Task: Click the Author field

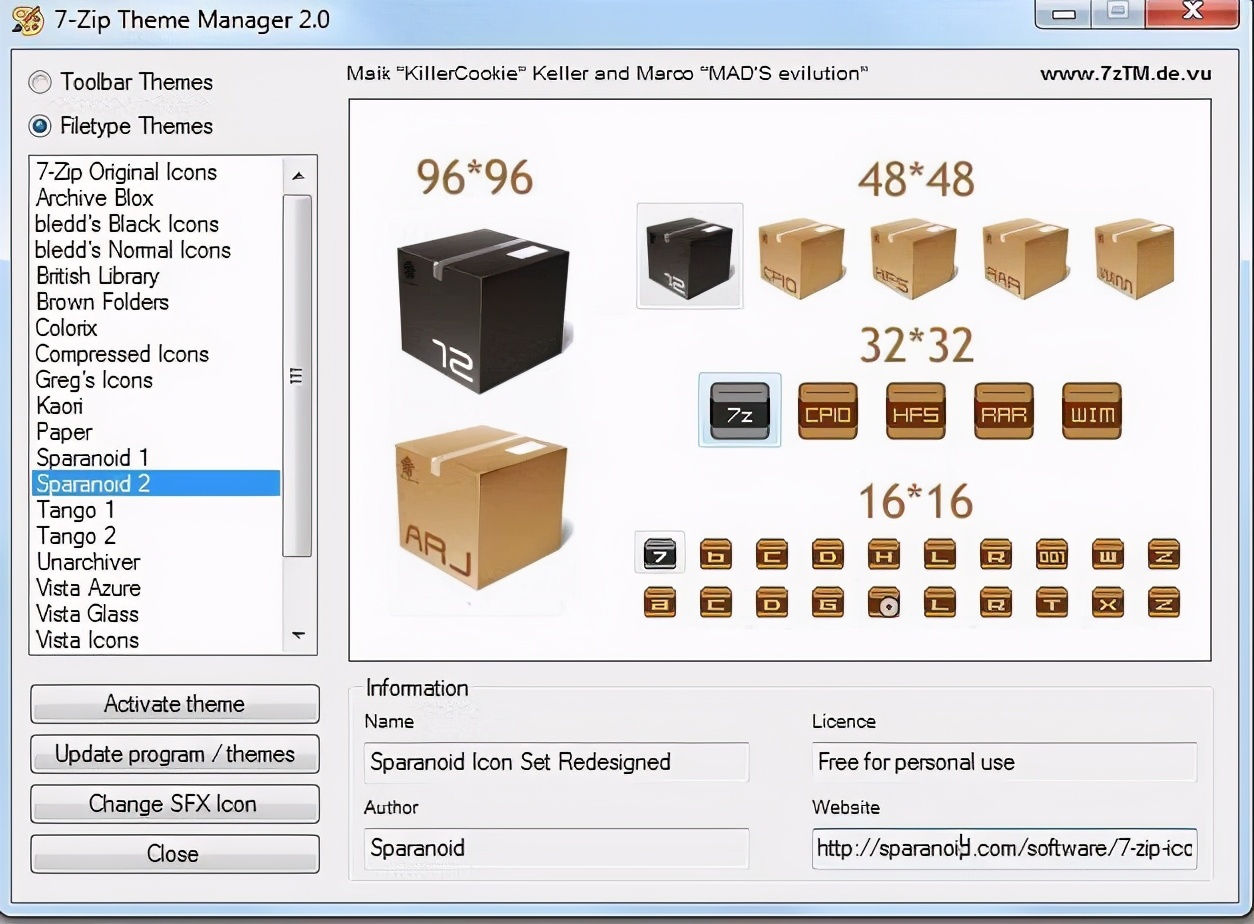Action: [556, 848]
